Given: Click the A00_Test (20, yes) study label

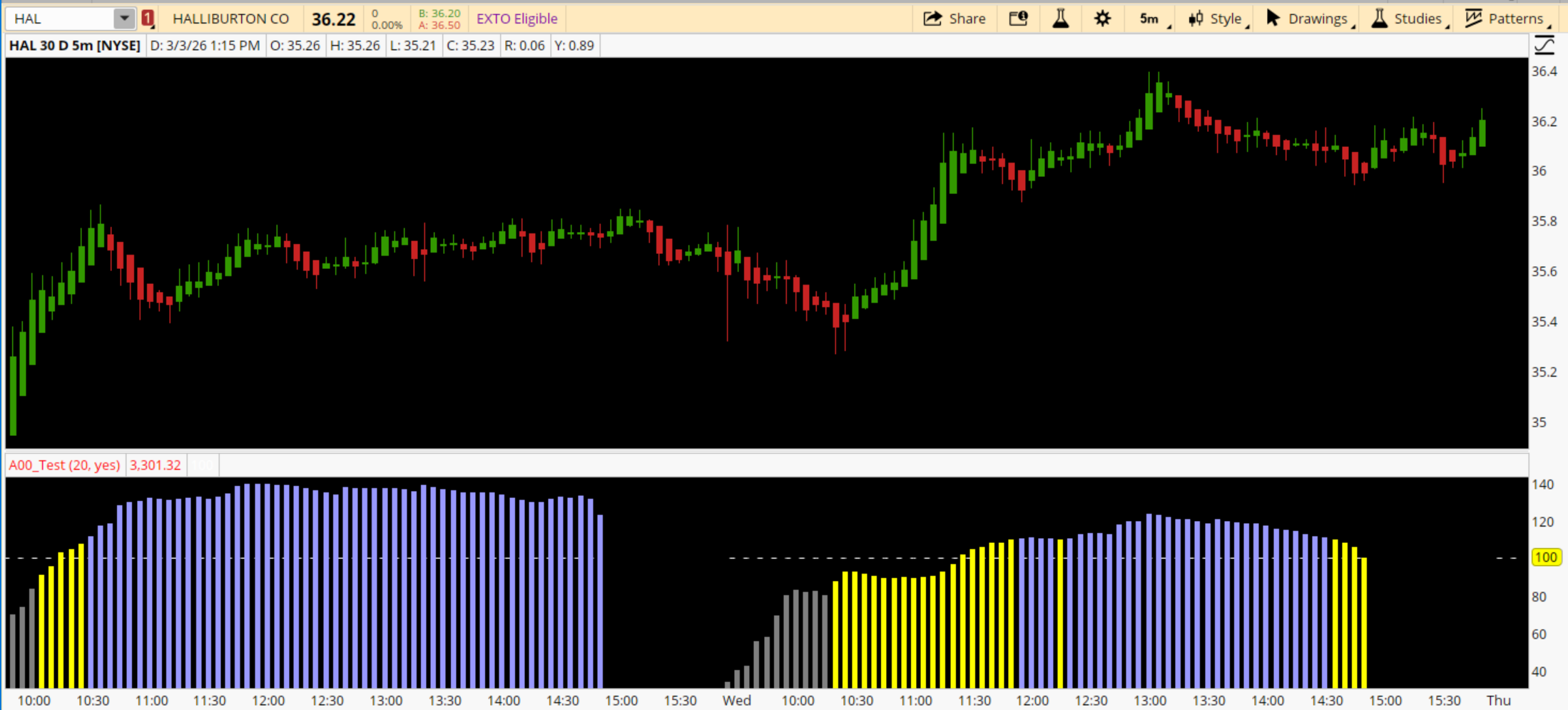Looking at the screenshot, I should click(x=64, y=465).
